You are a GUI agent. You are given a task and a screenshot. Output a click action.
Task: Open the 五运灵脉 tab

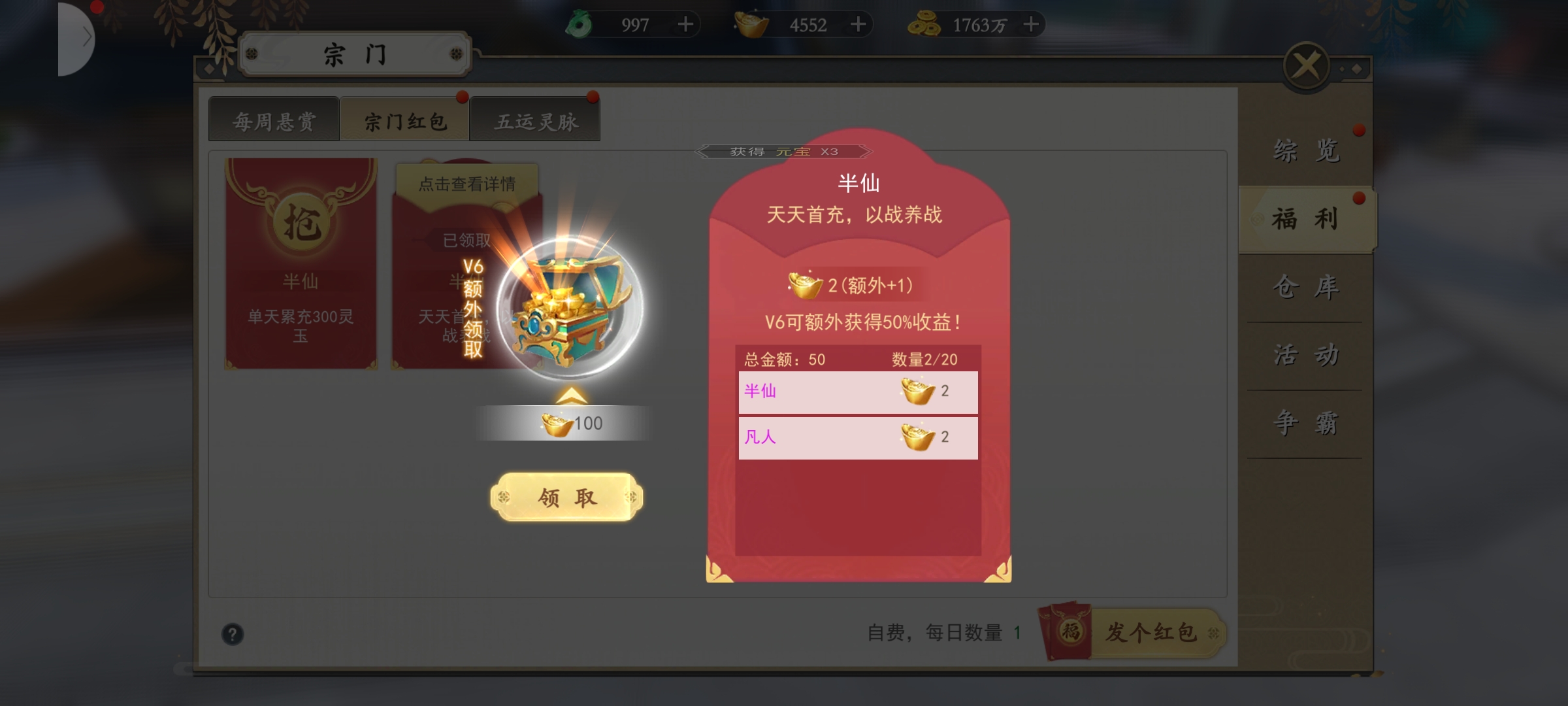click(535, 120)
